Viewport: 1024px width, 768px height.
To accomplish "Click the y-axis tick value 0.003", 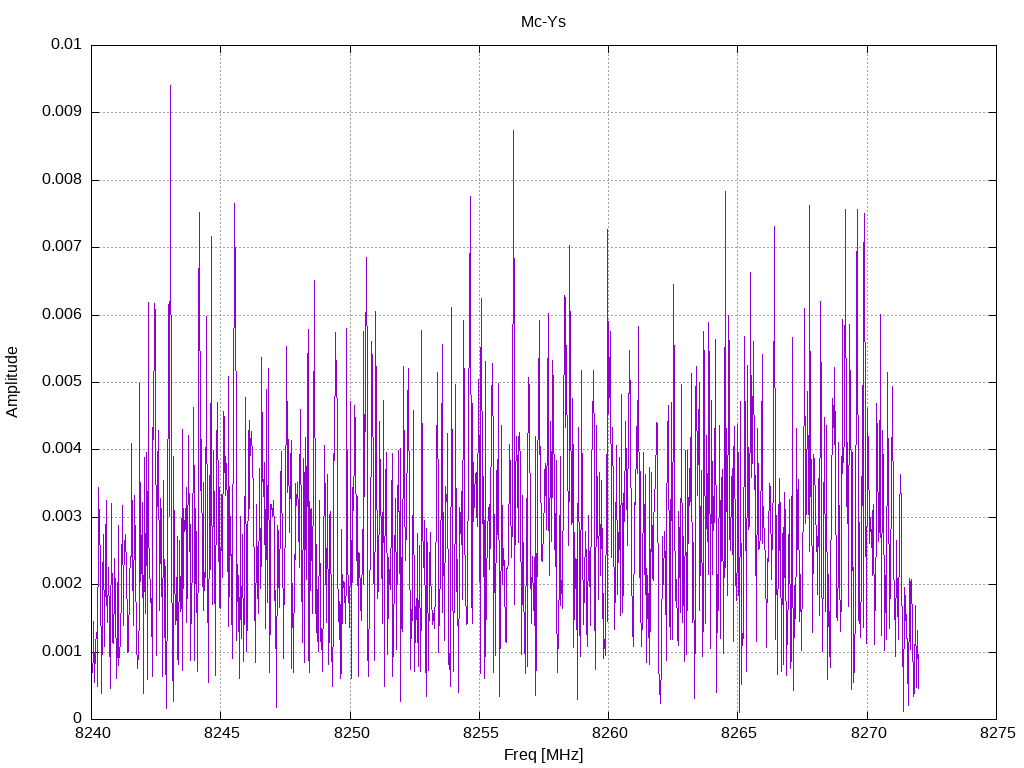I will click(x=62, y=517).
